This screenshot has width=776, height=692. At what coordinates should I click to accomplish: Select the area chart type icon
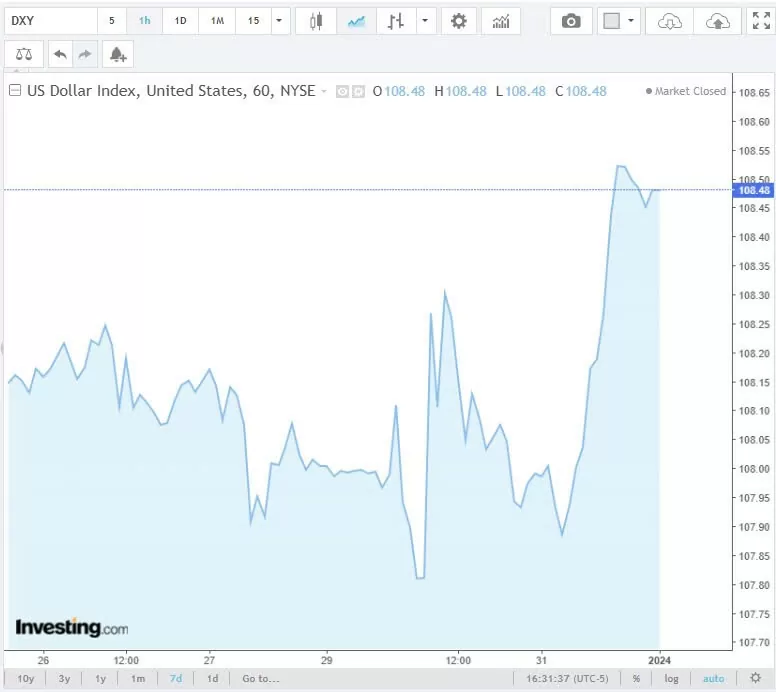356,21
